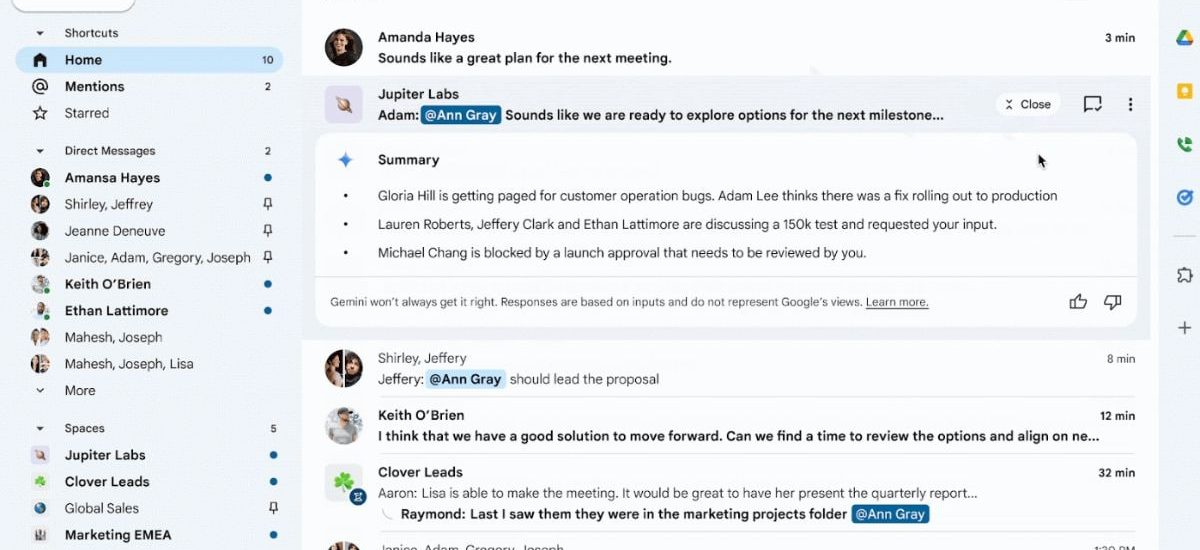Open Google Tasks in side panel
The width and height of the screenshot is (1200, 550).
tap(1184, 197)
